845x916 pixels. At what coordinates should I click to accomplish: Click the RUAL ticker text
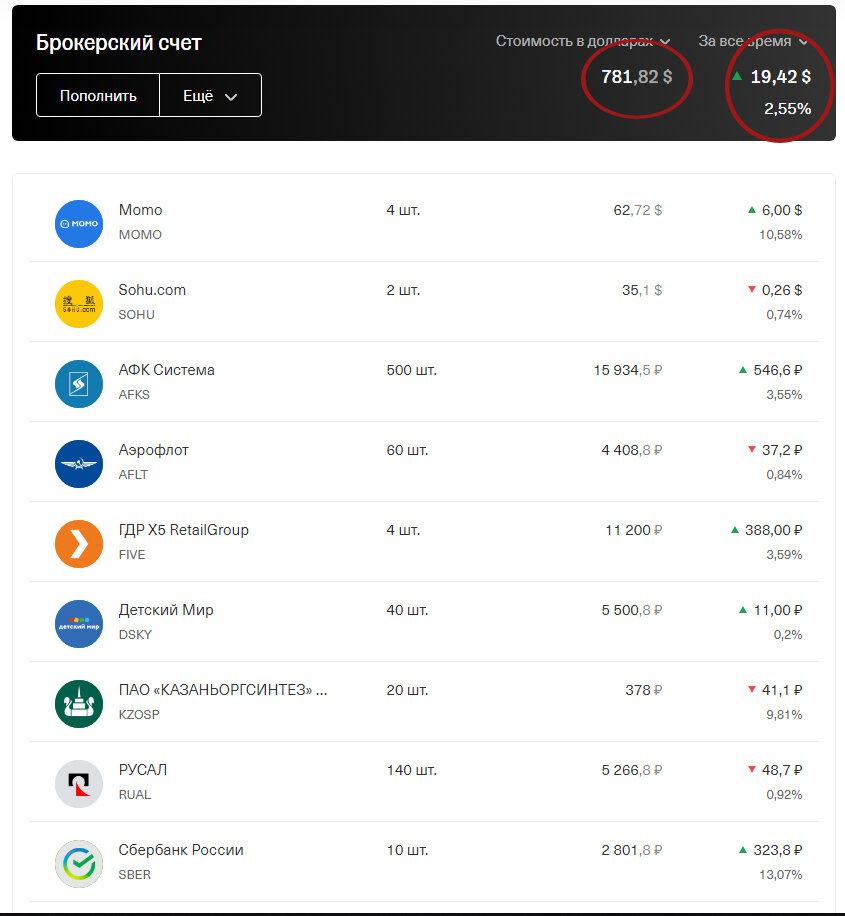[x=134, y=794]
